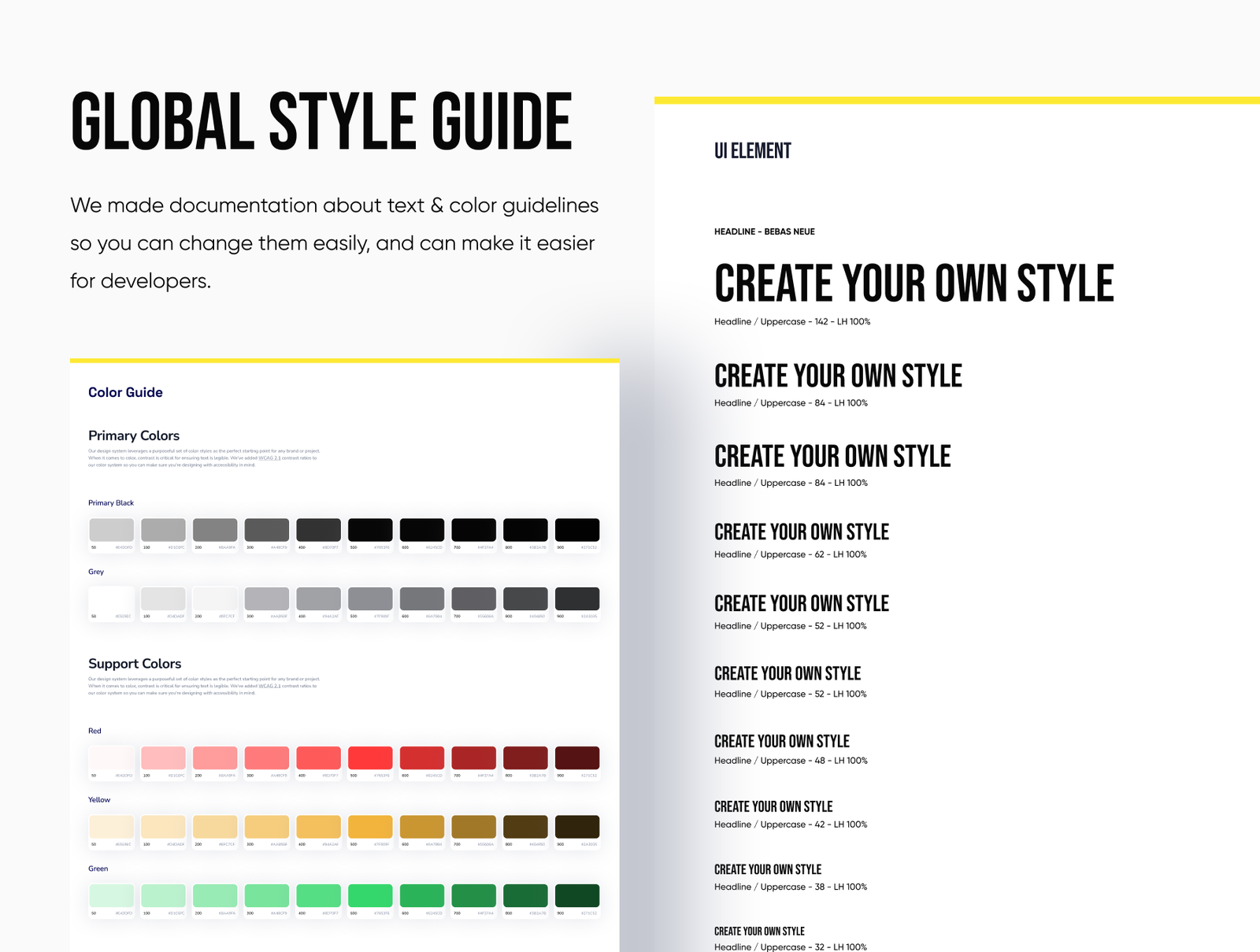Click the UI Element section title
Image resolution: width=1260 pixels, height=952 pixels.
pyautogui.click(x=752, y=151)
